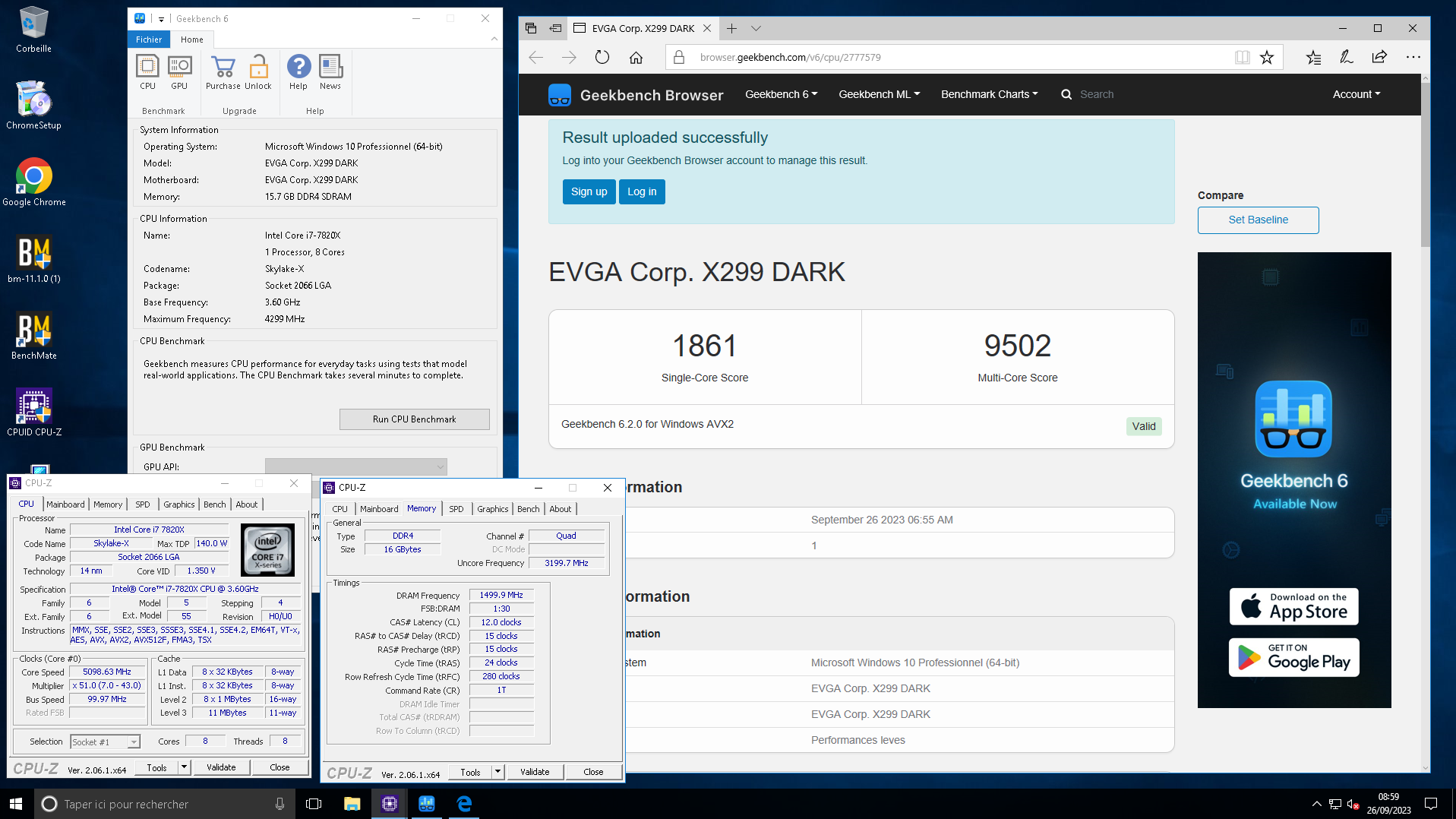Image resolution: width=1456 pixels, height=819 pixels.
Task: Show hidden system tray icons chevron
Action: pyautogui.click(x=1315, y=804)
